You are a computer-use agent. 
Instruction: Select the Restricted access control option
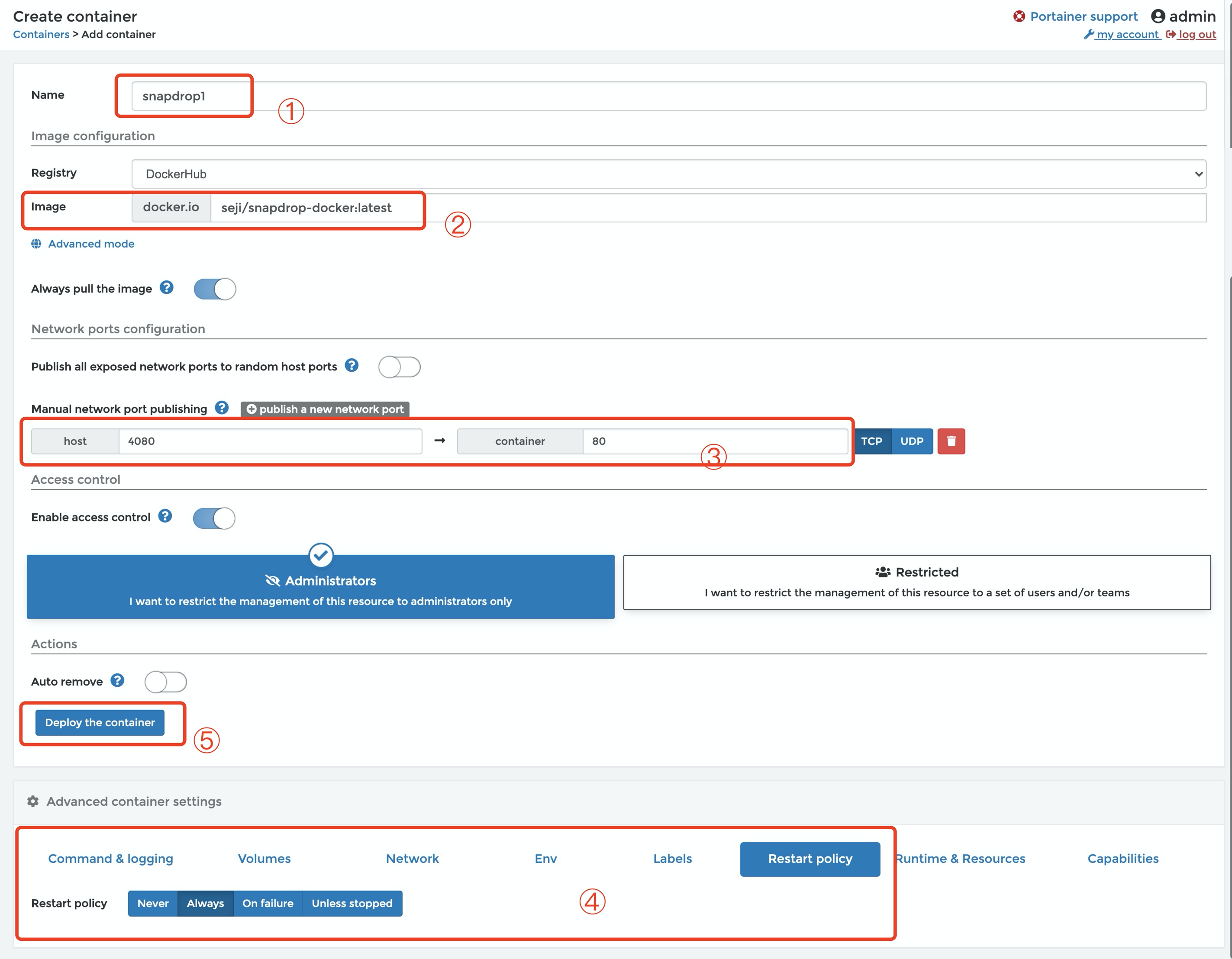click(x=917, y=582)
